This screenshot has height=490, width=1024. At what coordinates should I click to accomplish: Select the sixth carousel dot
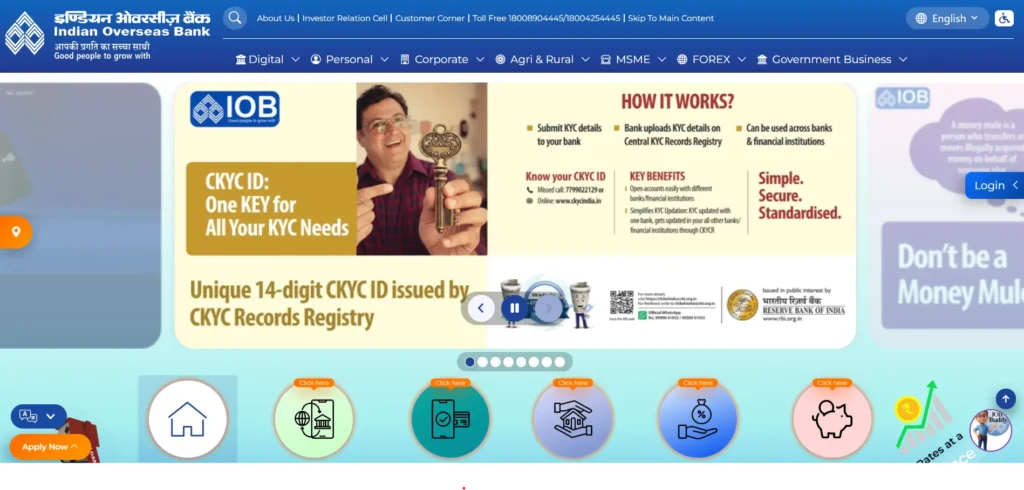(x=534, y=362)
